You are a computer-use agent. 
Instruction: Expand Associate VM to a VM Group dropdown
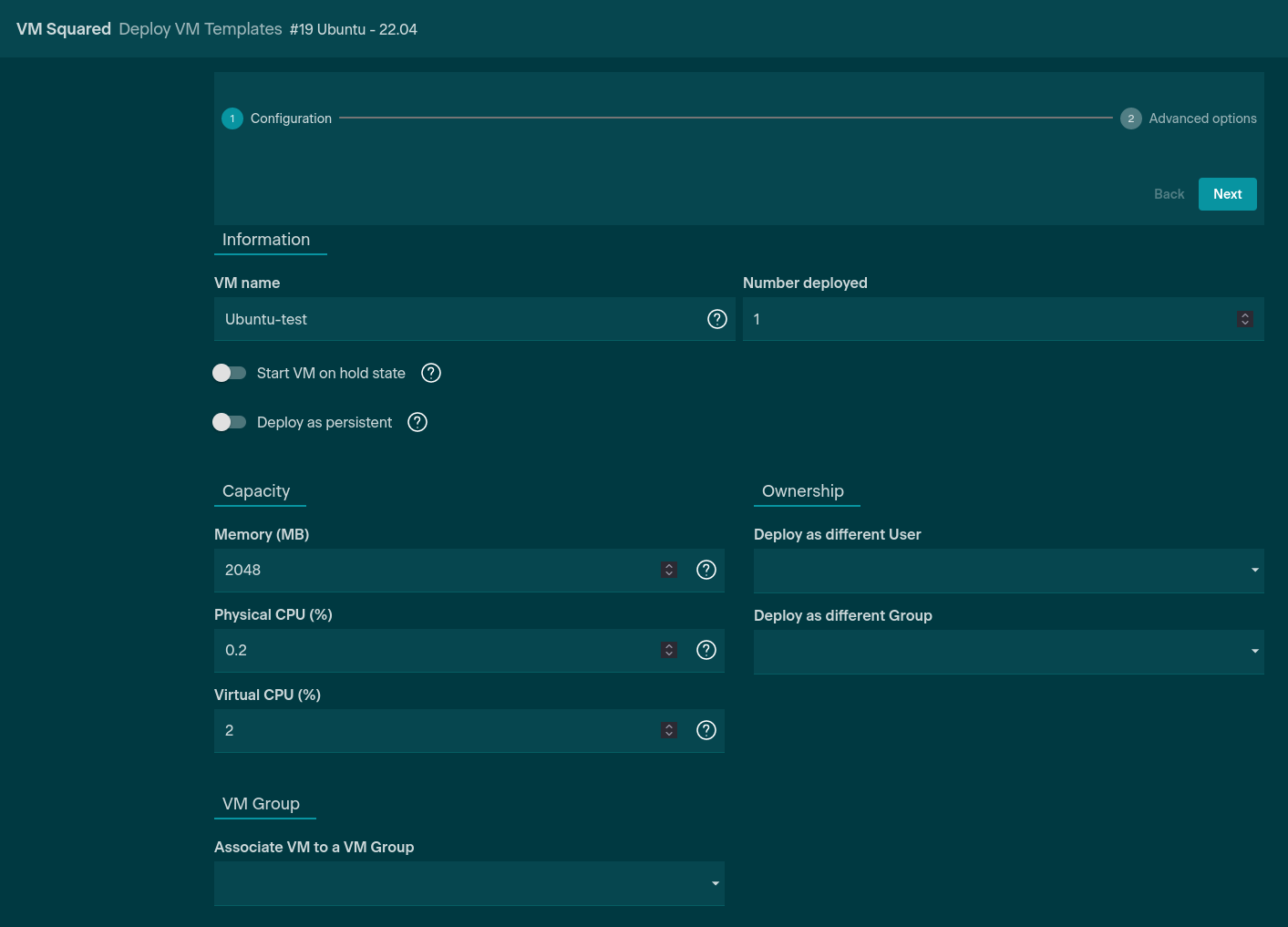(469, 883)
